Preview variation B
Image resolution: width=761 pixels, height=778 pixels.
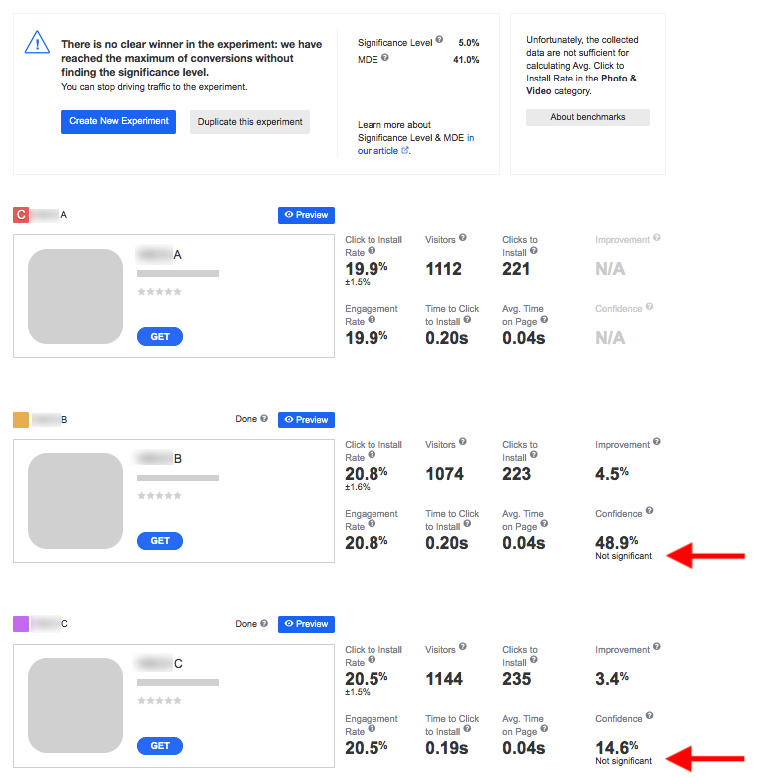point(306,420)
